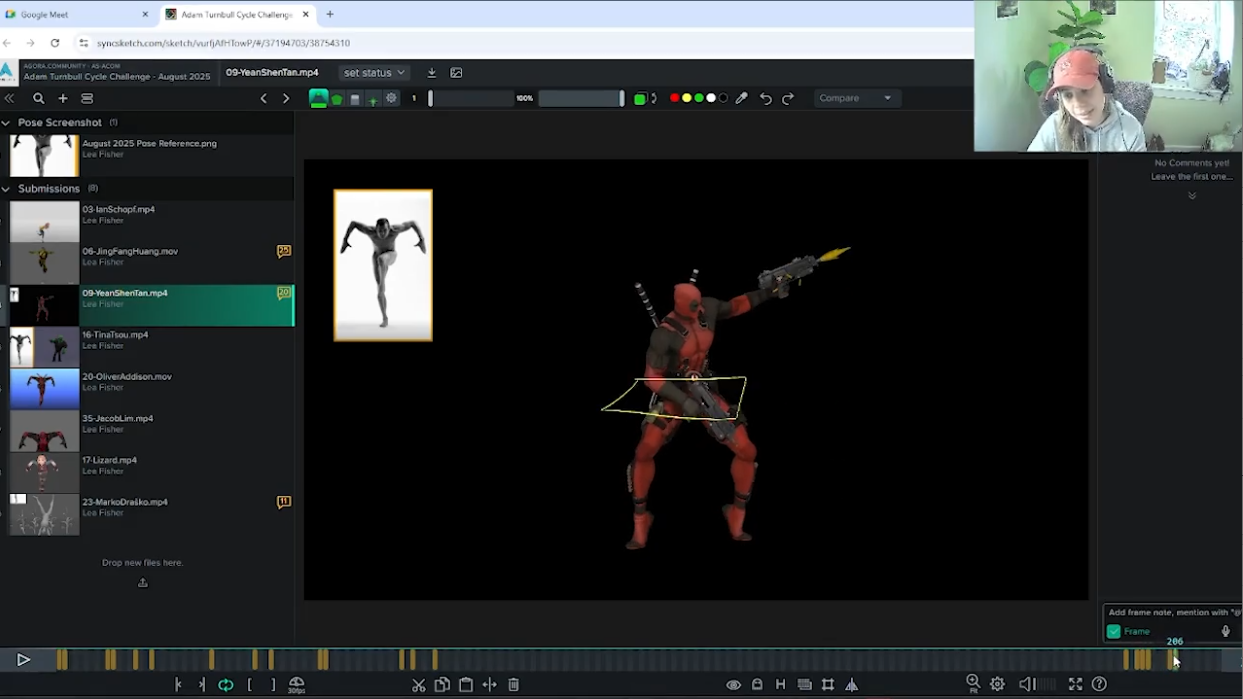Image resolution: width=1243 pixels, height=699 pixels.
Task: Open the settings gear in bottom bar
Action: pos(997,684)
